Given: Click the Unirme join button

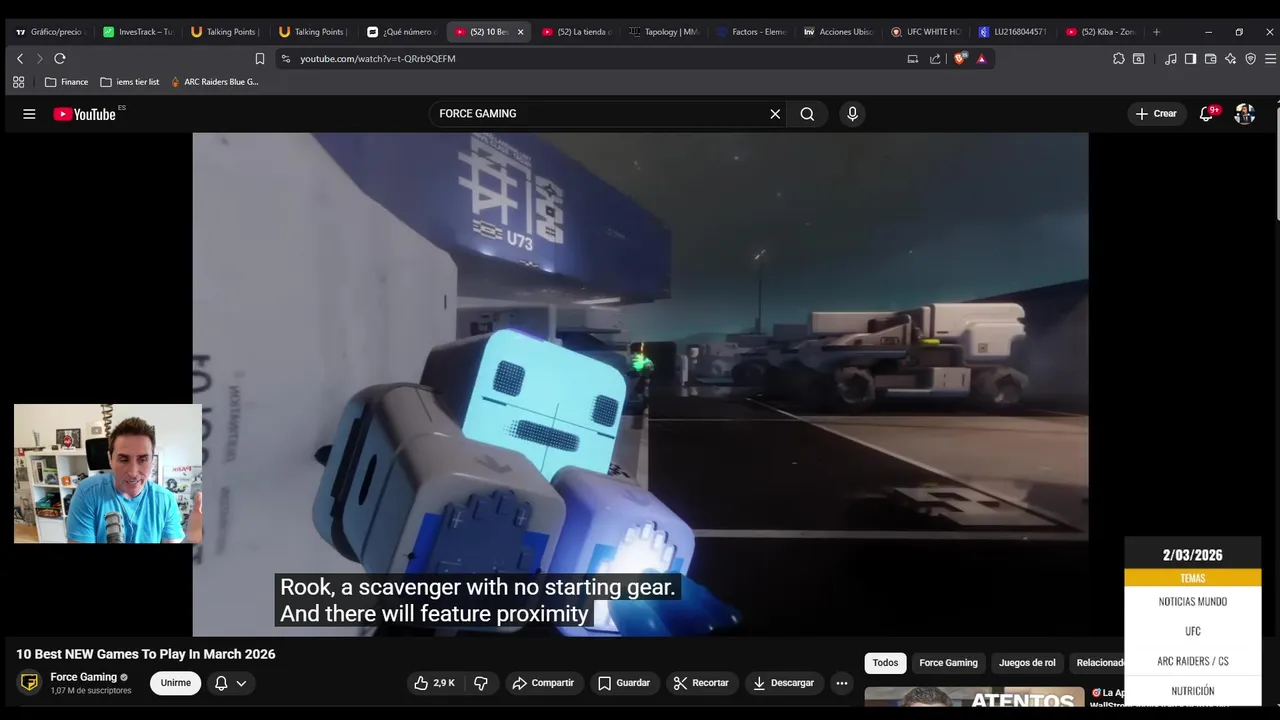Looking at the screenshot, I should pos(176,683).
